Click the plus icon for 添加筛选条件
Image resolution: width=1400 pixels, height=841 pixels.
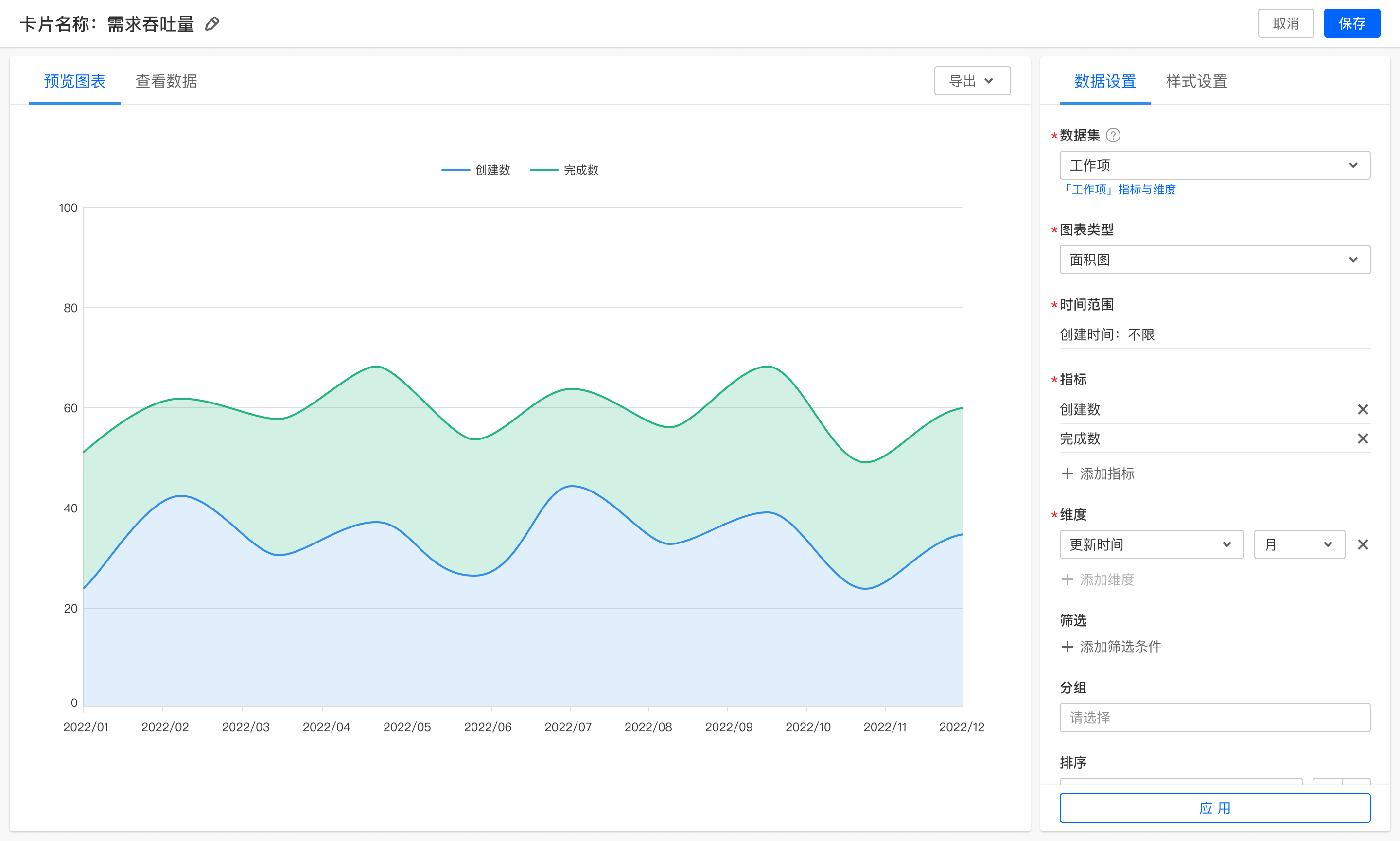[1067, 647]
